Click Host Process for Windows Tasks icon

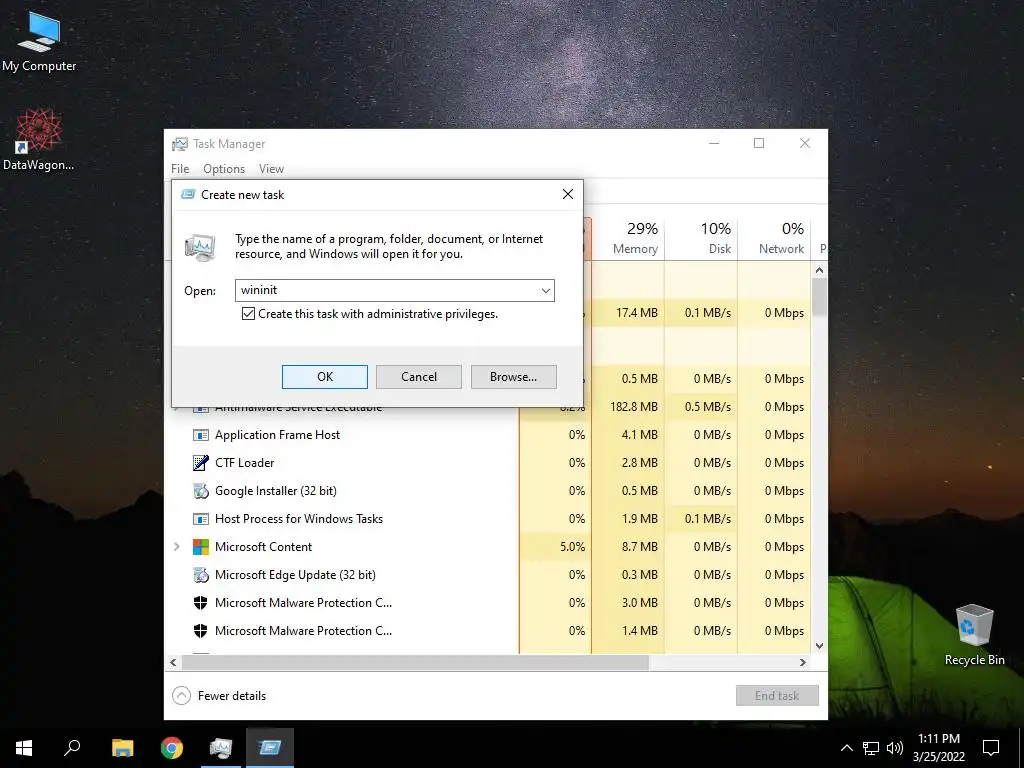click(200, 519)
